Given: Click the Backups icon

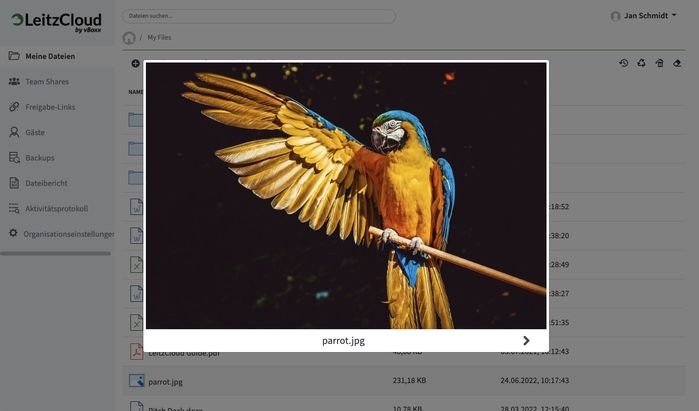Looking at the screenshot, I should [x=14, y=157].
